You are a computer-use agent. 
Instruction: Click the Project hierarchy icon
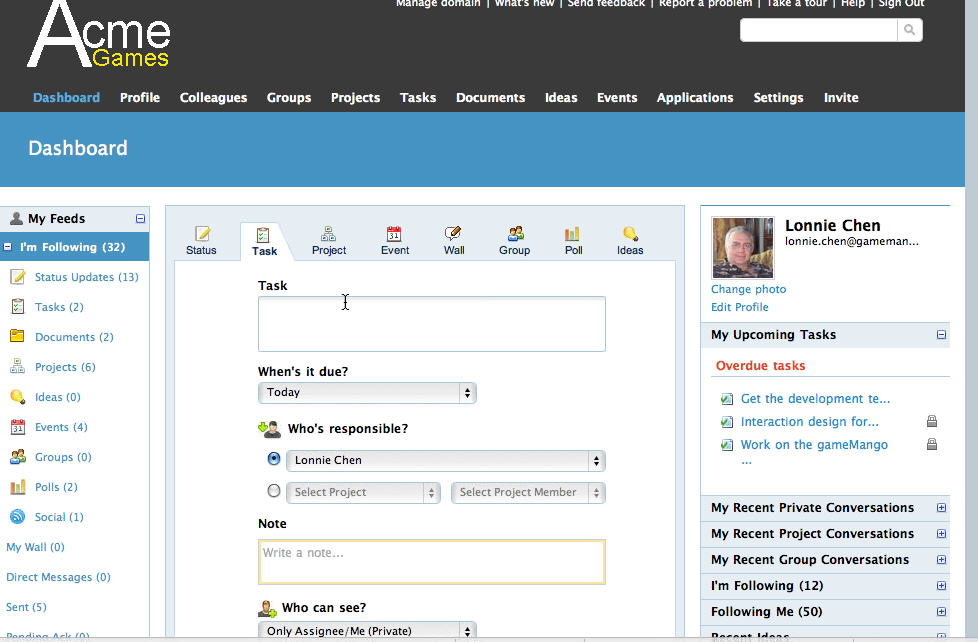pos(328,234)
